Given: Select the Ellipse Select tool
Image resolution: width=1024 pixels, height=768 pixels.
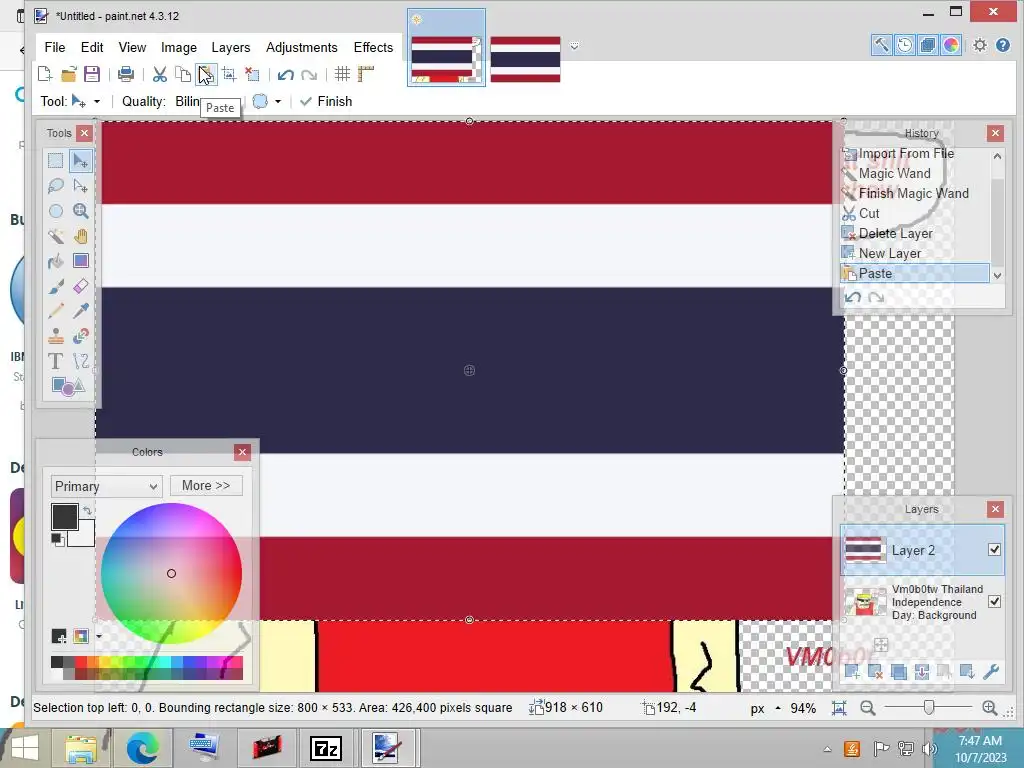Looking at the screenshot, I should (56, 211).
